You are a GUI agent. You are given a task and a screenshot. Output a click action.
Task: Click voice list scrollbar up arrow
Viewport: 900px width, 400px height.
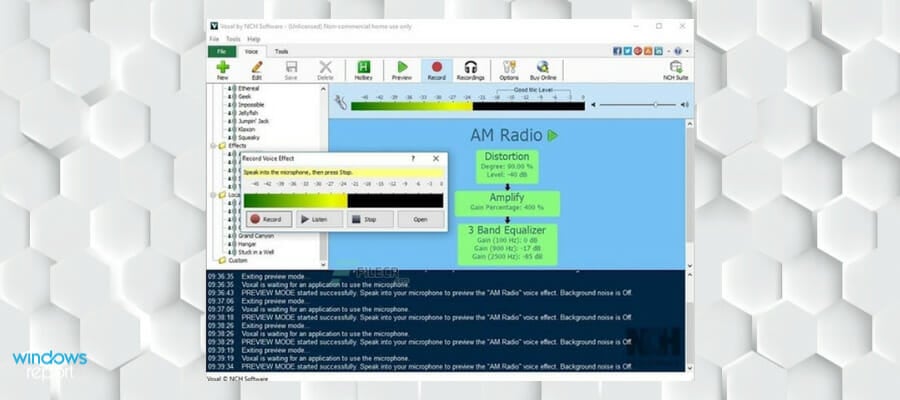point(324,89)
